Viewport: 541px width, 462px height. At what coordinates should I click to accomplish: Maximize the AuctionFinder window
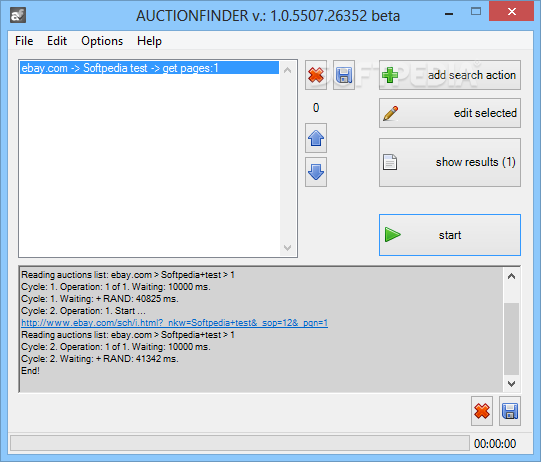(x=476, y=12)
